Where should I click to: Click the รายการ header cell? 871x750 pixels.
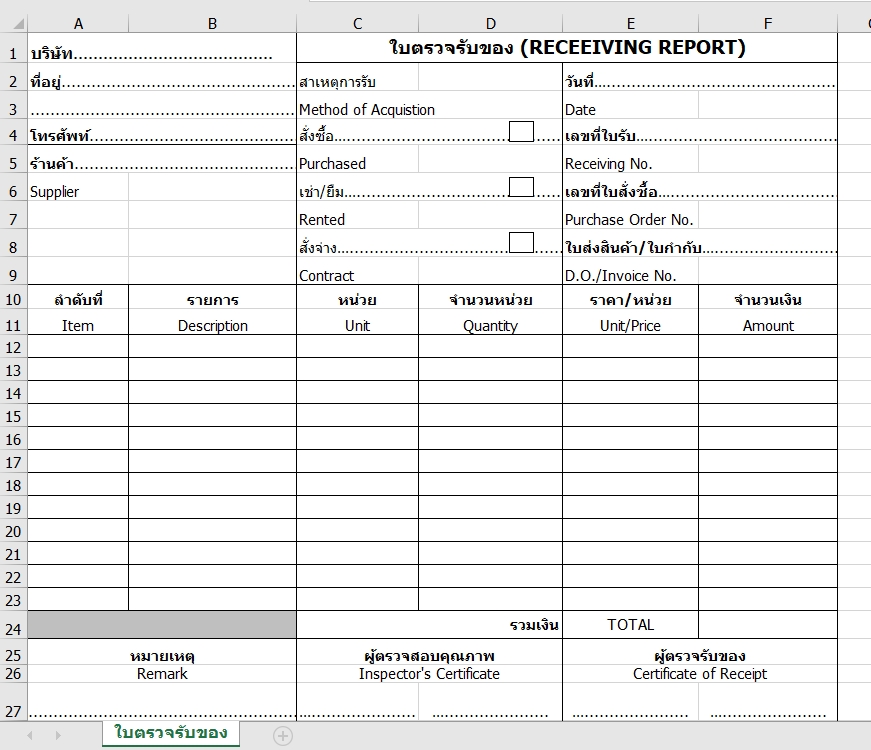point(212,299)
